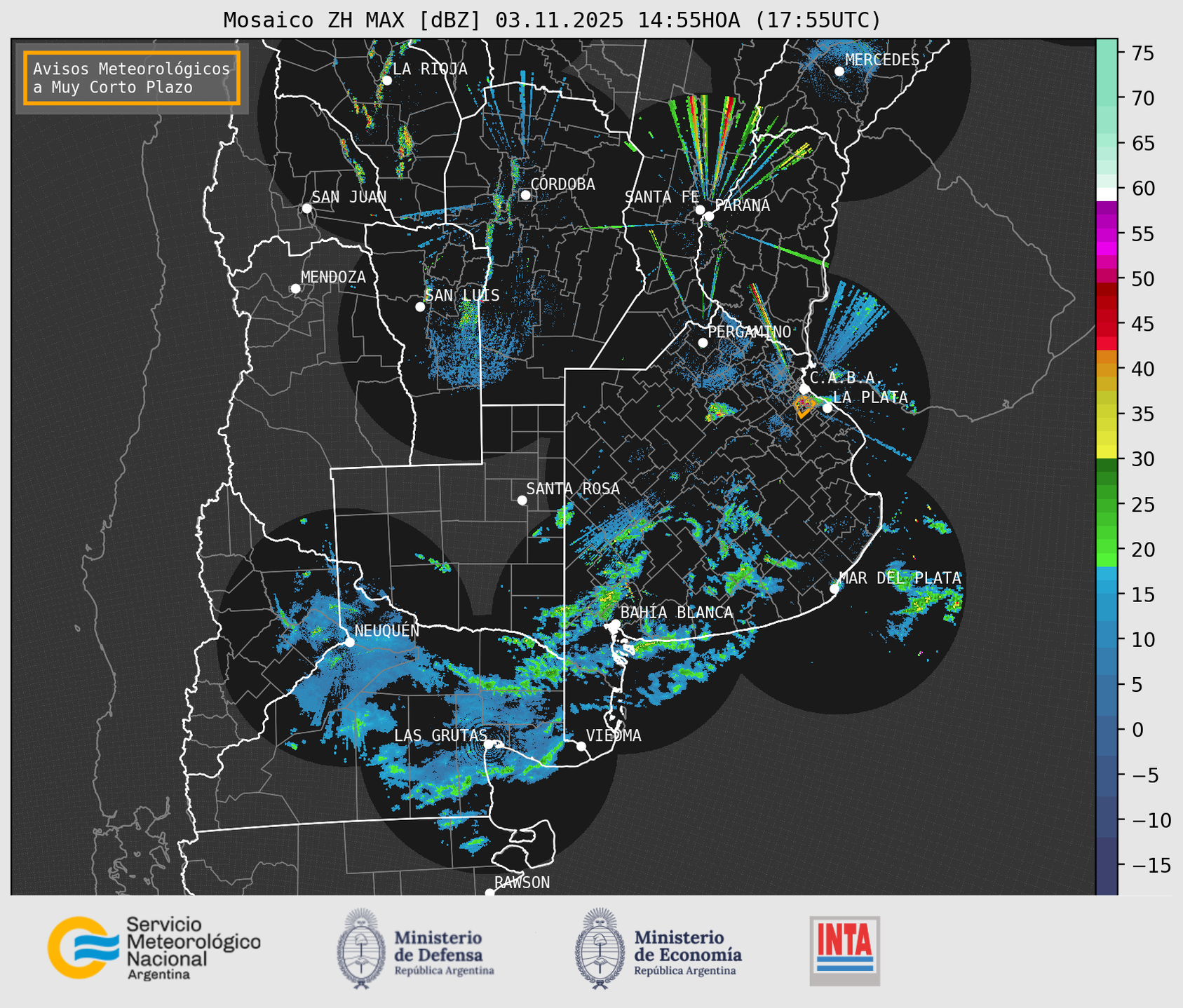This screenshot has width=1183, height=1008.
Task: Select the MENDOZA city marker dot
Action: point(295,289)
